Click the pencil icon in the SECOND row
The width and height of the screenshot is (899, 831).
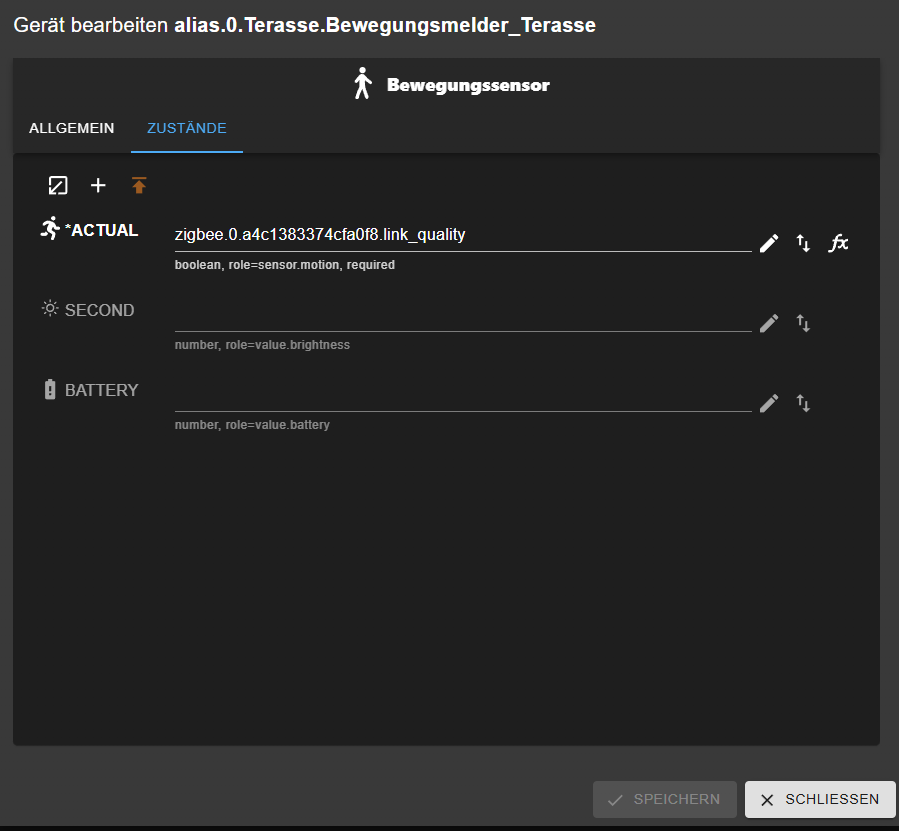[768, 323]
